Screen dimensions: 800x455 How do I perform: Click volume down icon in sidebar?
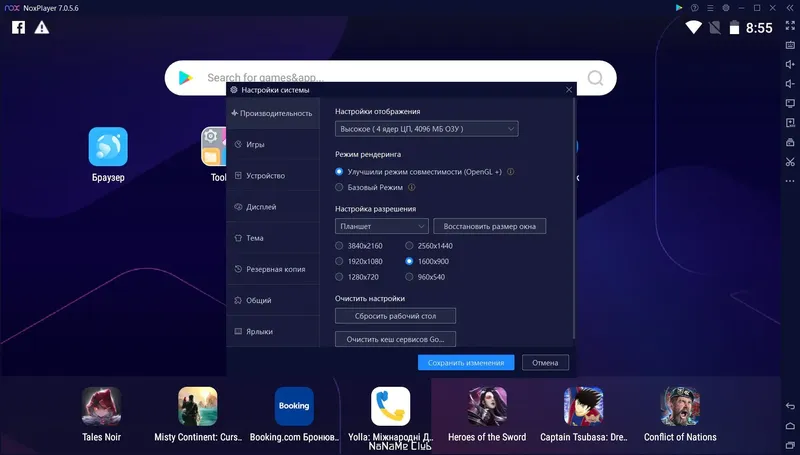pyautogui.click(x=790, y=84)
